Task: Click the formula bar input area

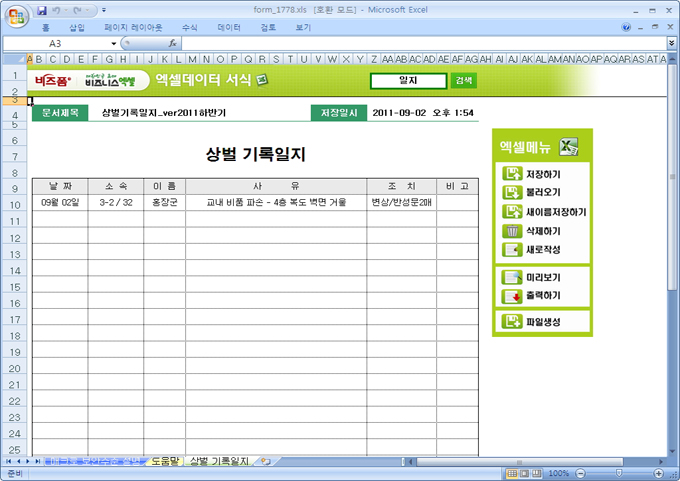Action: pyautogui.click(x=424, y=43)
